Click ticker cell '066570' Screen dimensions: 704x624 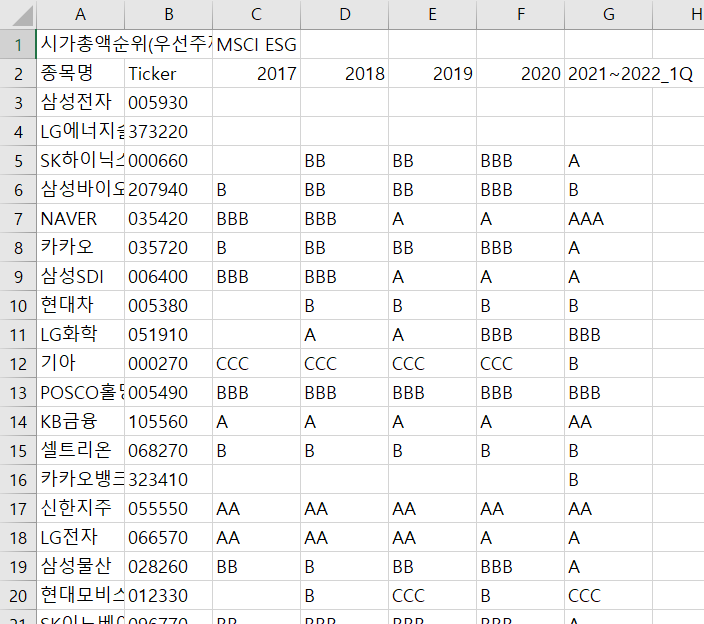pos(168,537)
